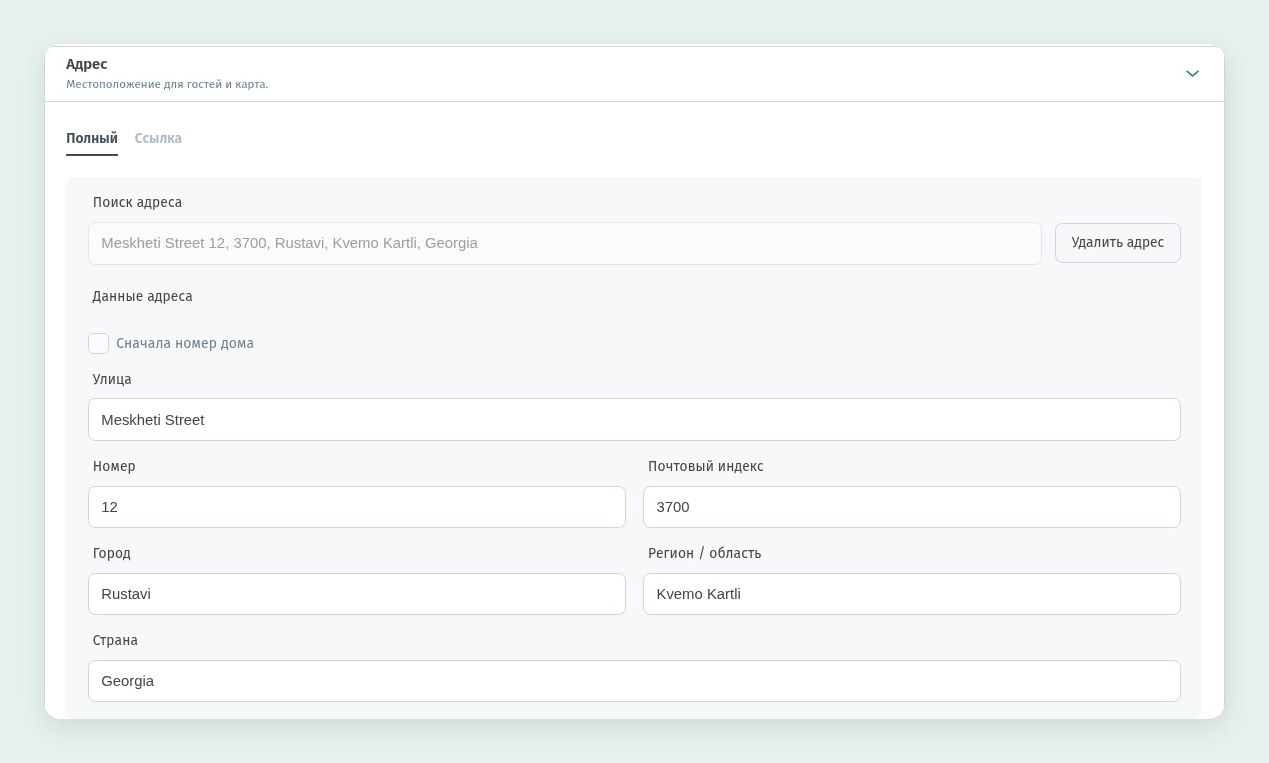Viewport: 1269px width, 763px height.
Task: Click the Местоположение для гостей и карта subtitle
Action: click(167, 84)
